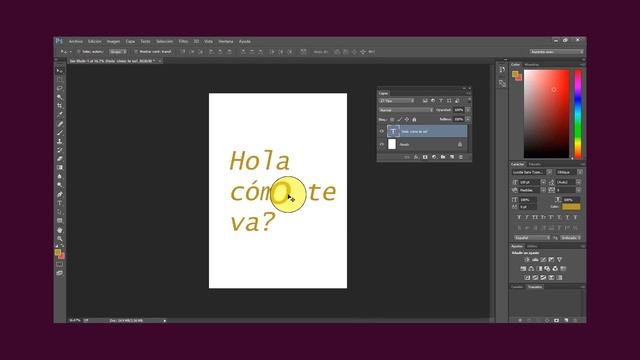Open the Capa menu

(130, 42)
